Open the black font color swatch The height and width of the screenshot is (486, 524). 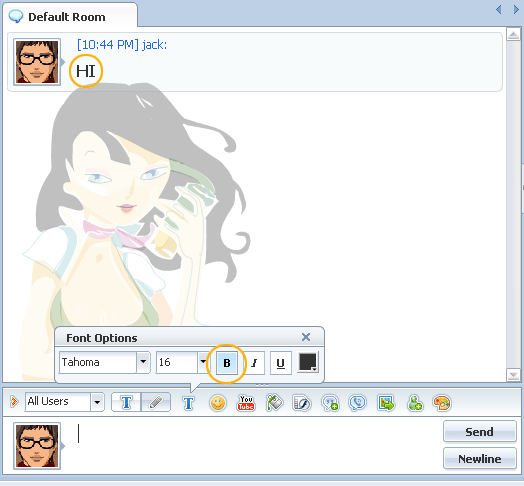pos(308,362)
